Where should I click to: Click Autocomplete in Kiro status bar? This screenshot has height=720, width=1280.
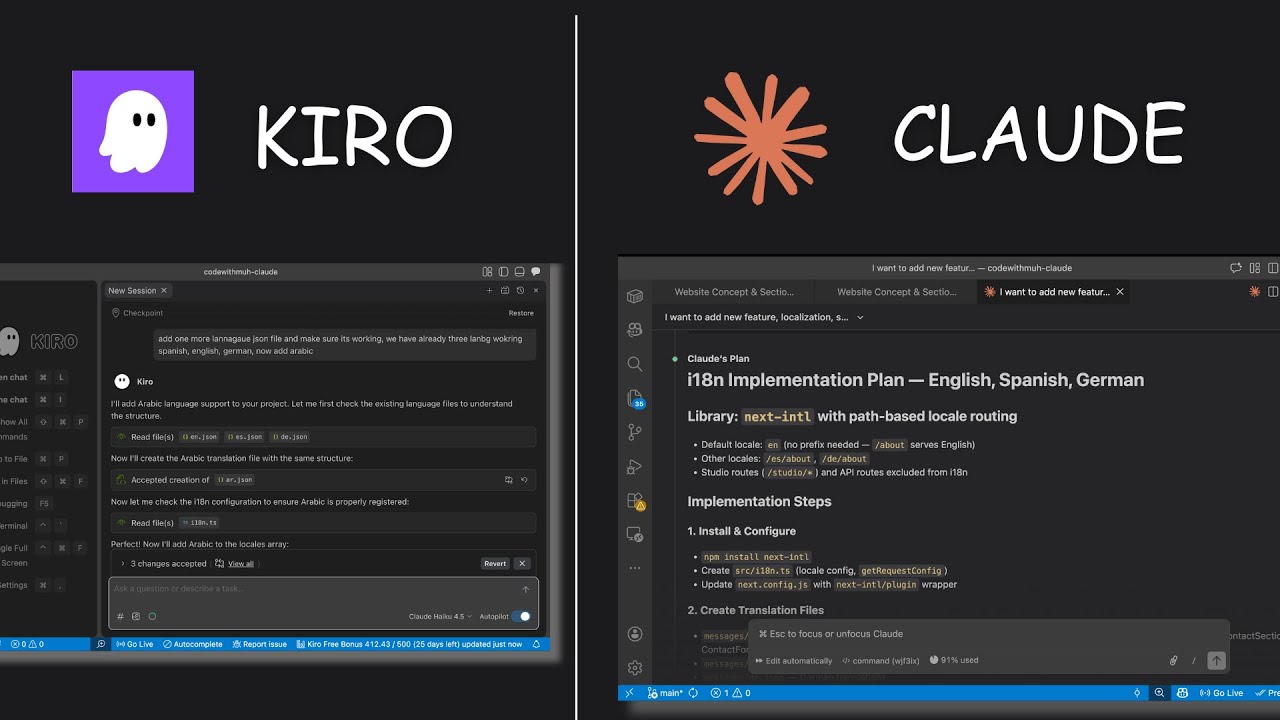point(193,644)
